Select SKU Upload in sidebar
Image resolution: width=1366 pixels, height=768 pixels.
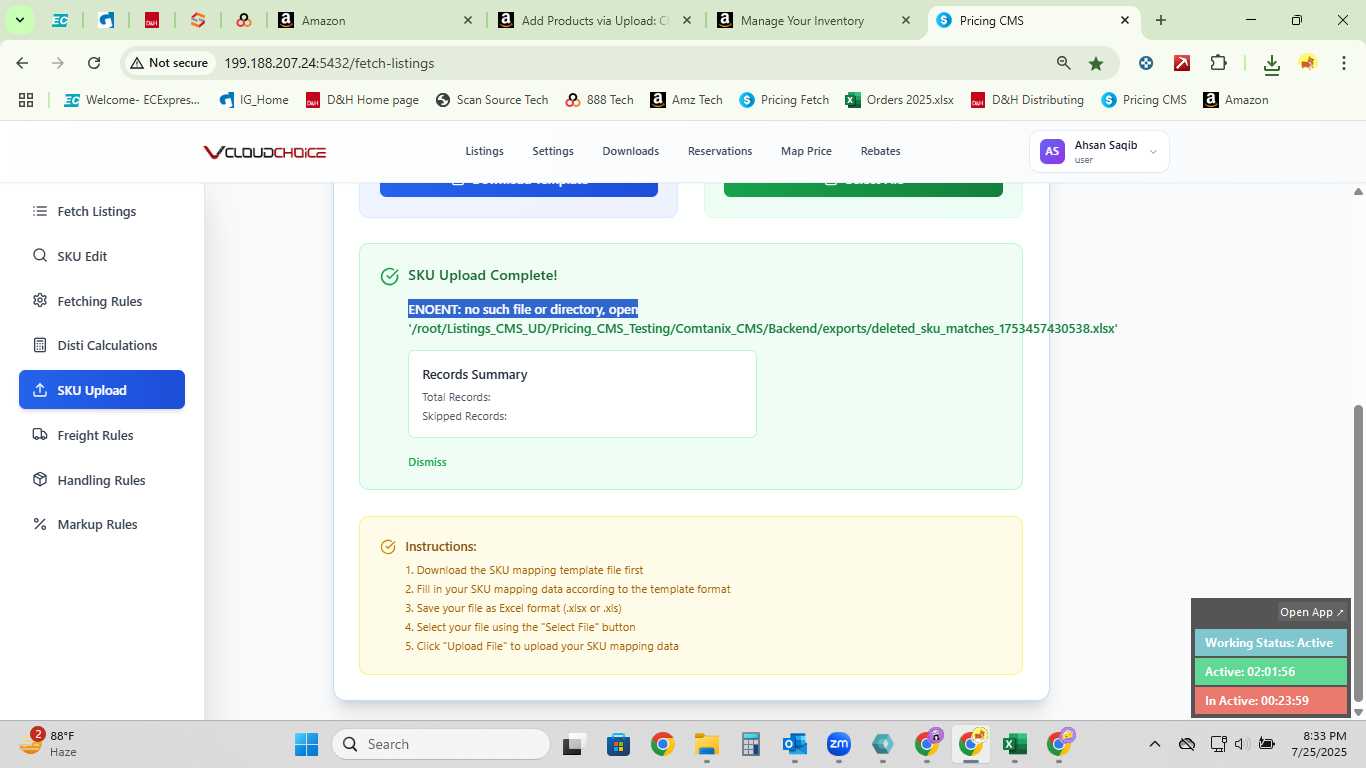[x=102, y=390]
